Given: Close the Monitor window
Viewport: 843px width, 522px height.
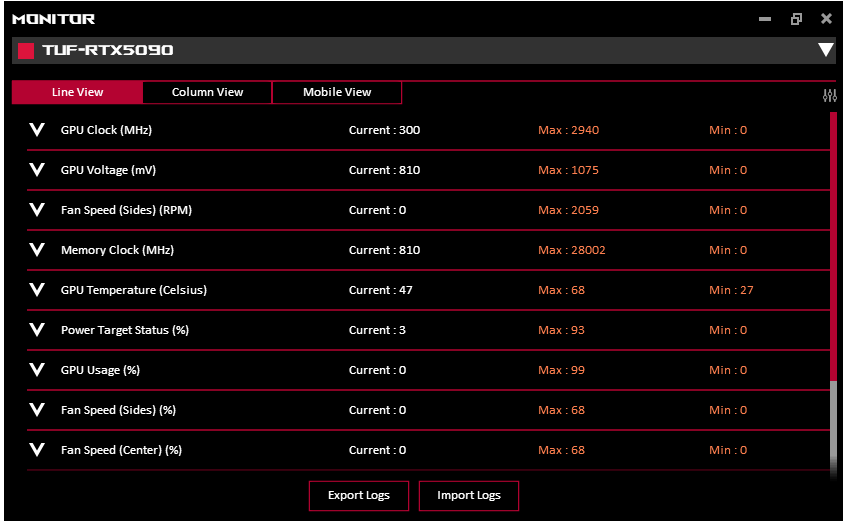Looking at the screenshot, I should tap(827, 19).
